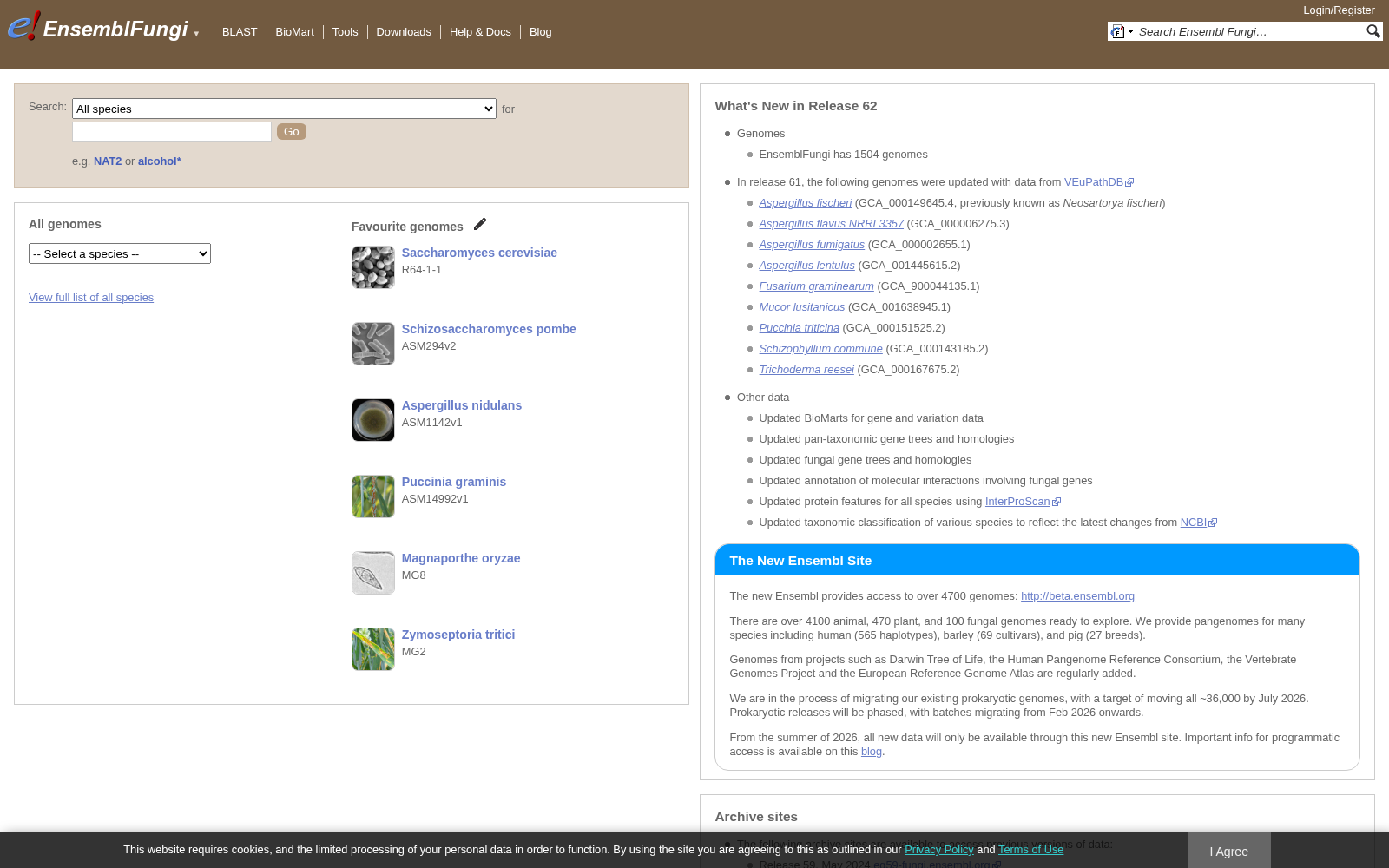Screen dimensions: 1389x868
Task: Click the Go button
Action: coord(292,132)
